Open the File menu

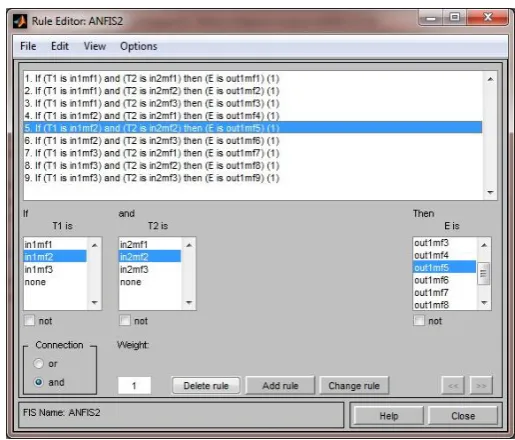coord(28,46)
